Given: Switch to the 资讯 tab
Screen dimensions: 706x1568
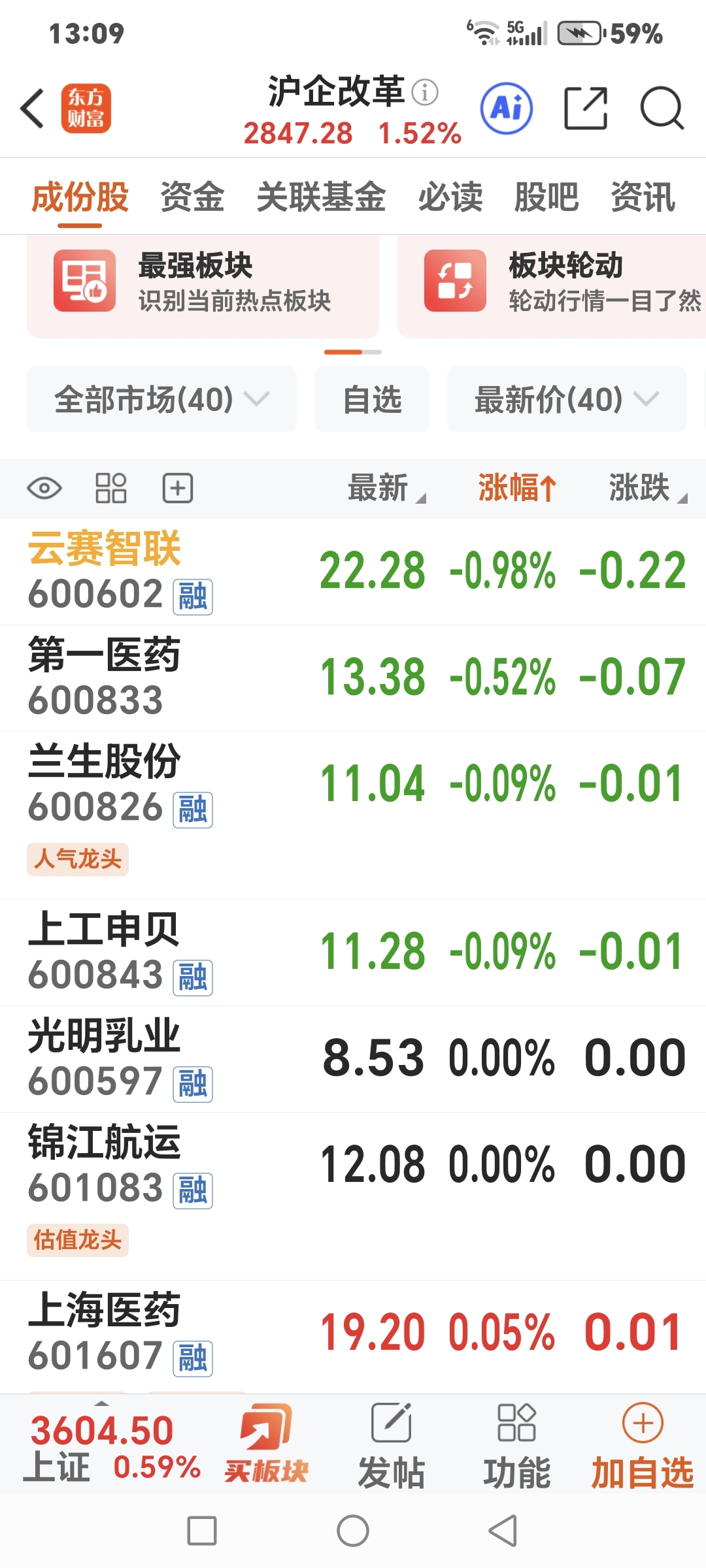Looking at the screenshot, I should (x=643, y=197).
